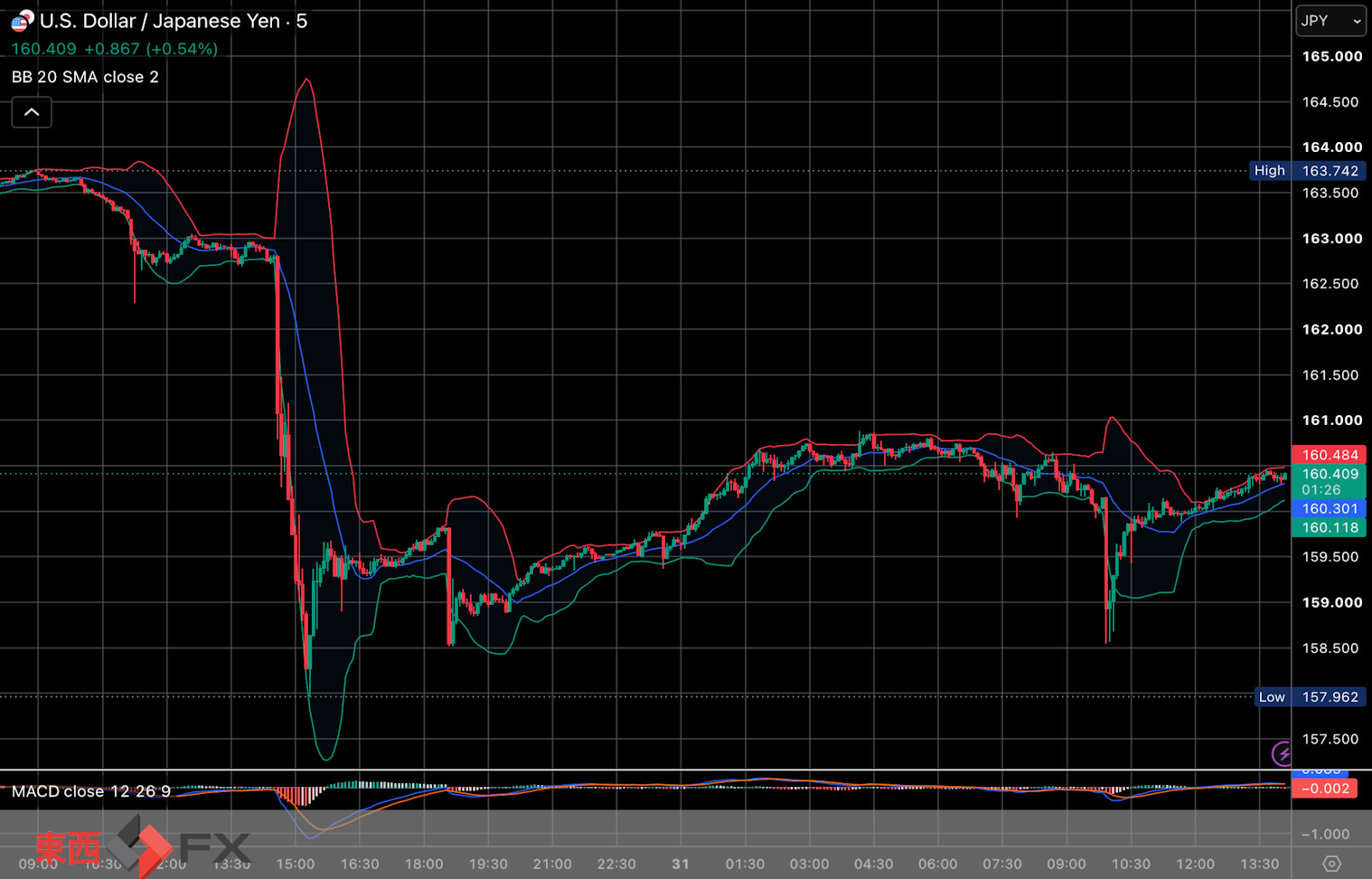
Task: Click the High 163.742 price label
Action: point(1307,171)
